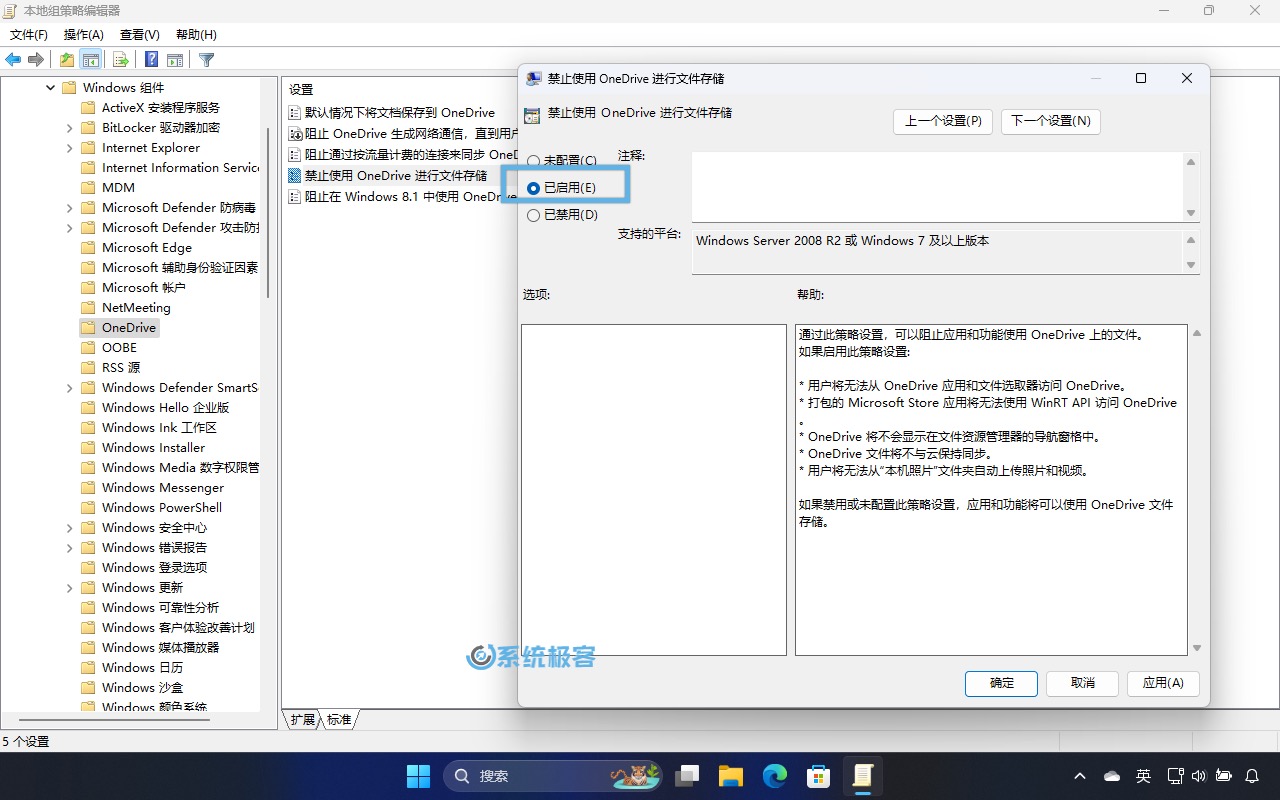
Task: Open Microsoft Store from the taskbar
Action: point(819,776)
